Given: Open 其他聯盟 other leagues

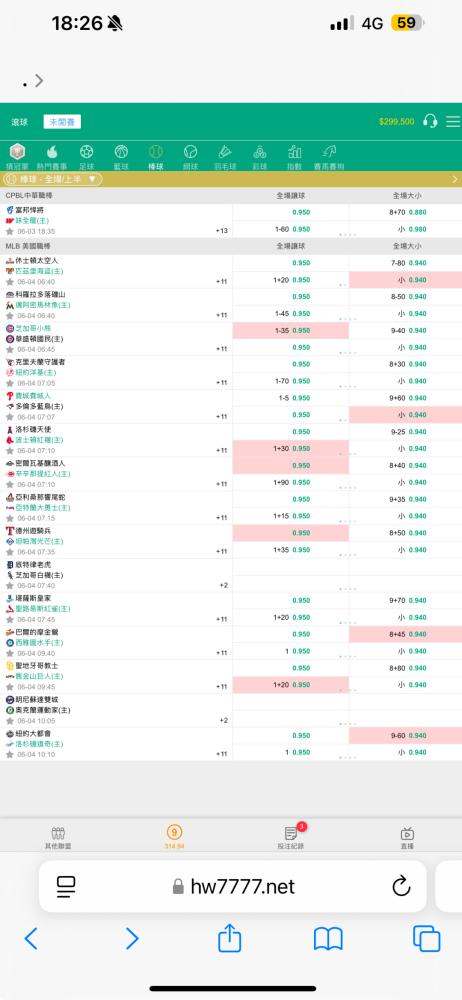Looking at the screenshot, I should tap(59, 837).
